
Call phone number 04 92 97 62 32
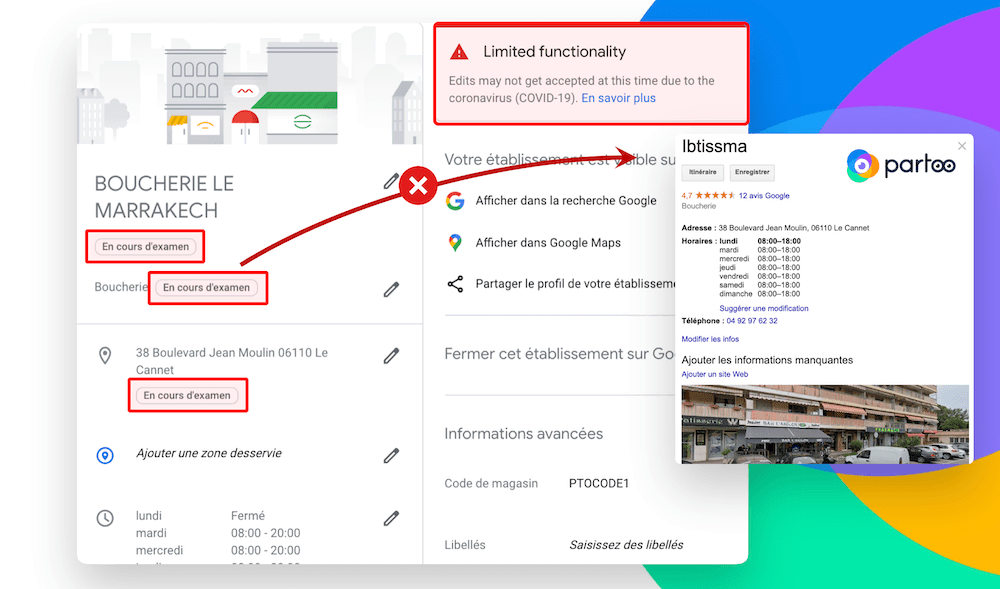click(752, 321)
